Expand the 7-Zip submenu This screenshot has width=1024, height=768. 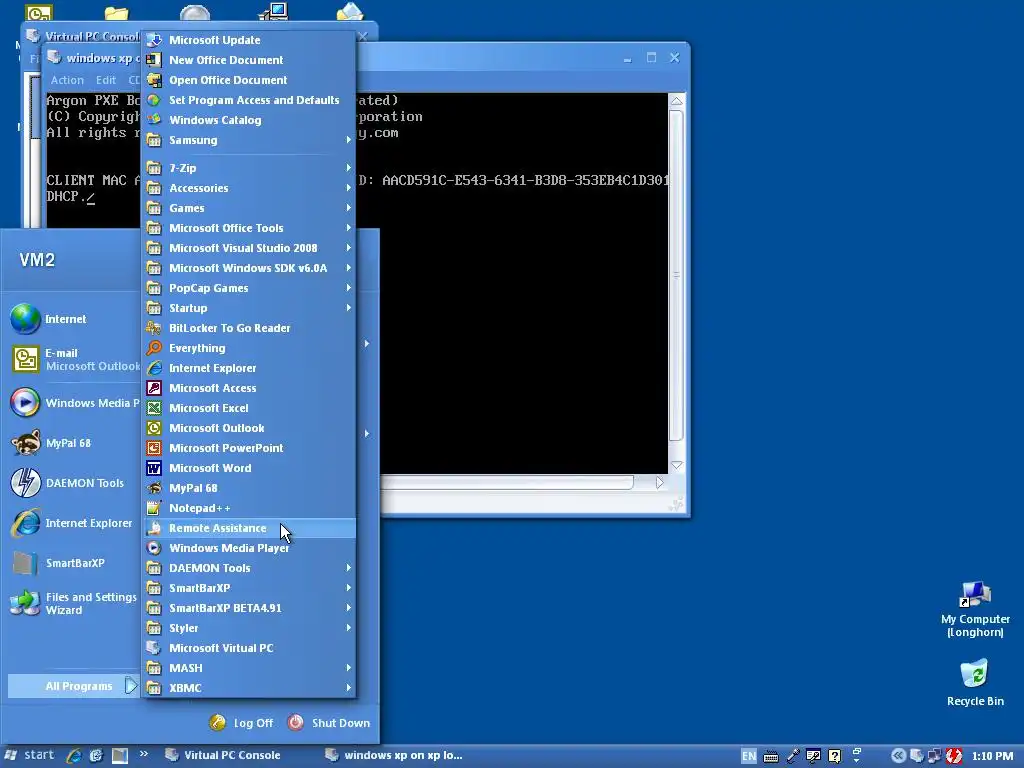pos(249,168)
